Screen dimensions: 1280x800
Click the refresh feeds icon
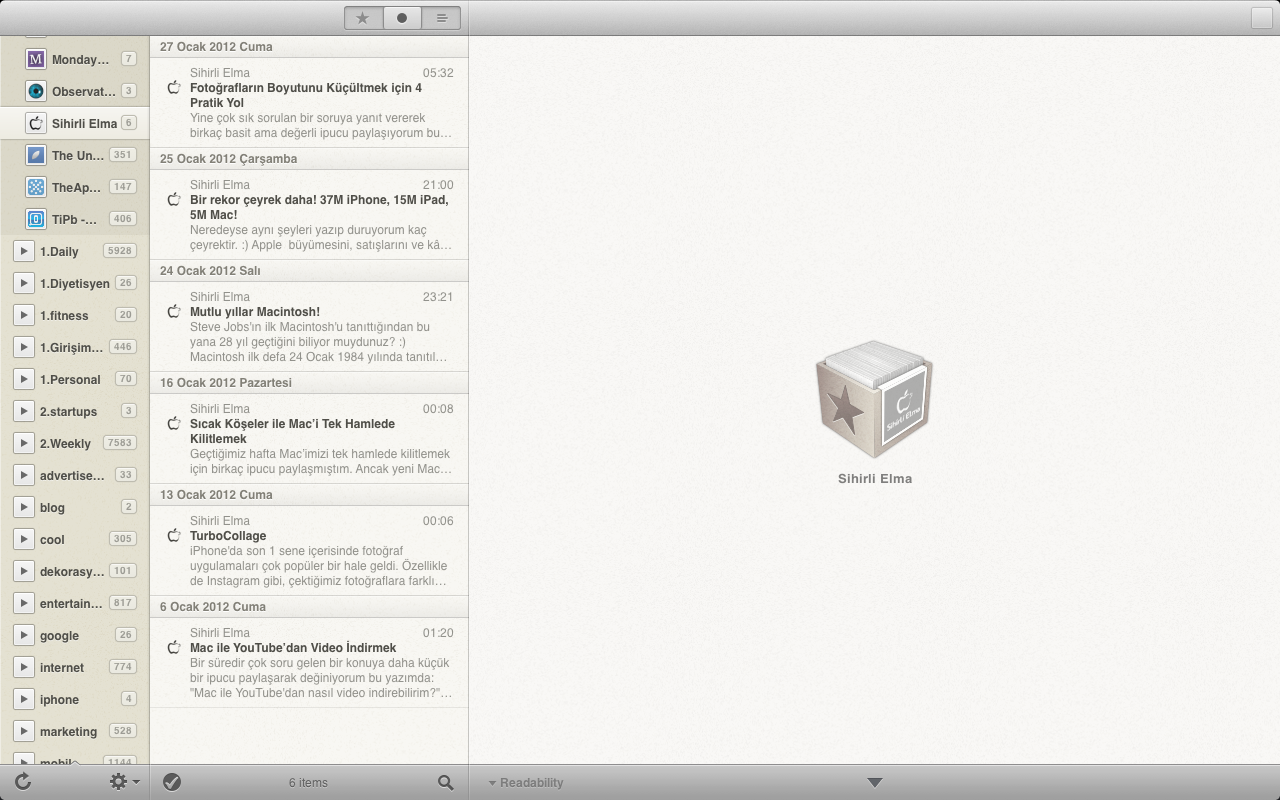coord(23,782)
